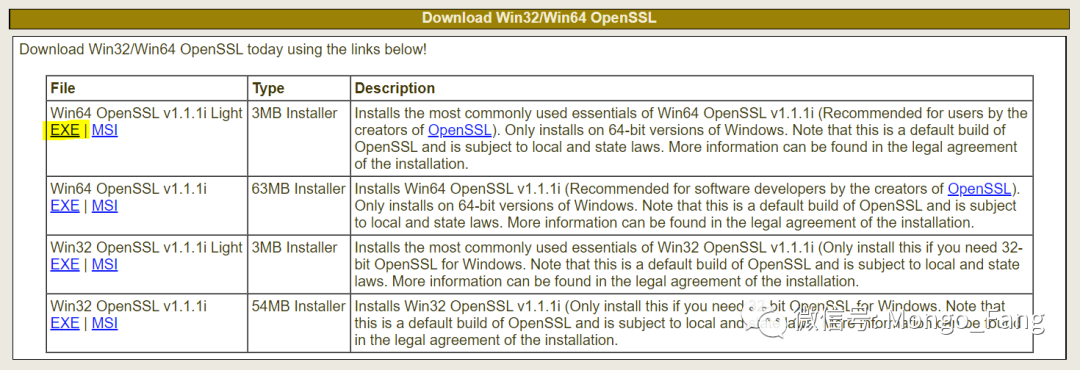The width and height of the screenshot is (1080, 370).
Task: Download Win32 OpenSSL v1.1.1i Light MSI
Action: pos(105,265)
